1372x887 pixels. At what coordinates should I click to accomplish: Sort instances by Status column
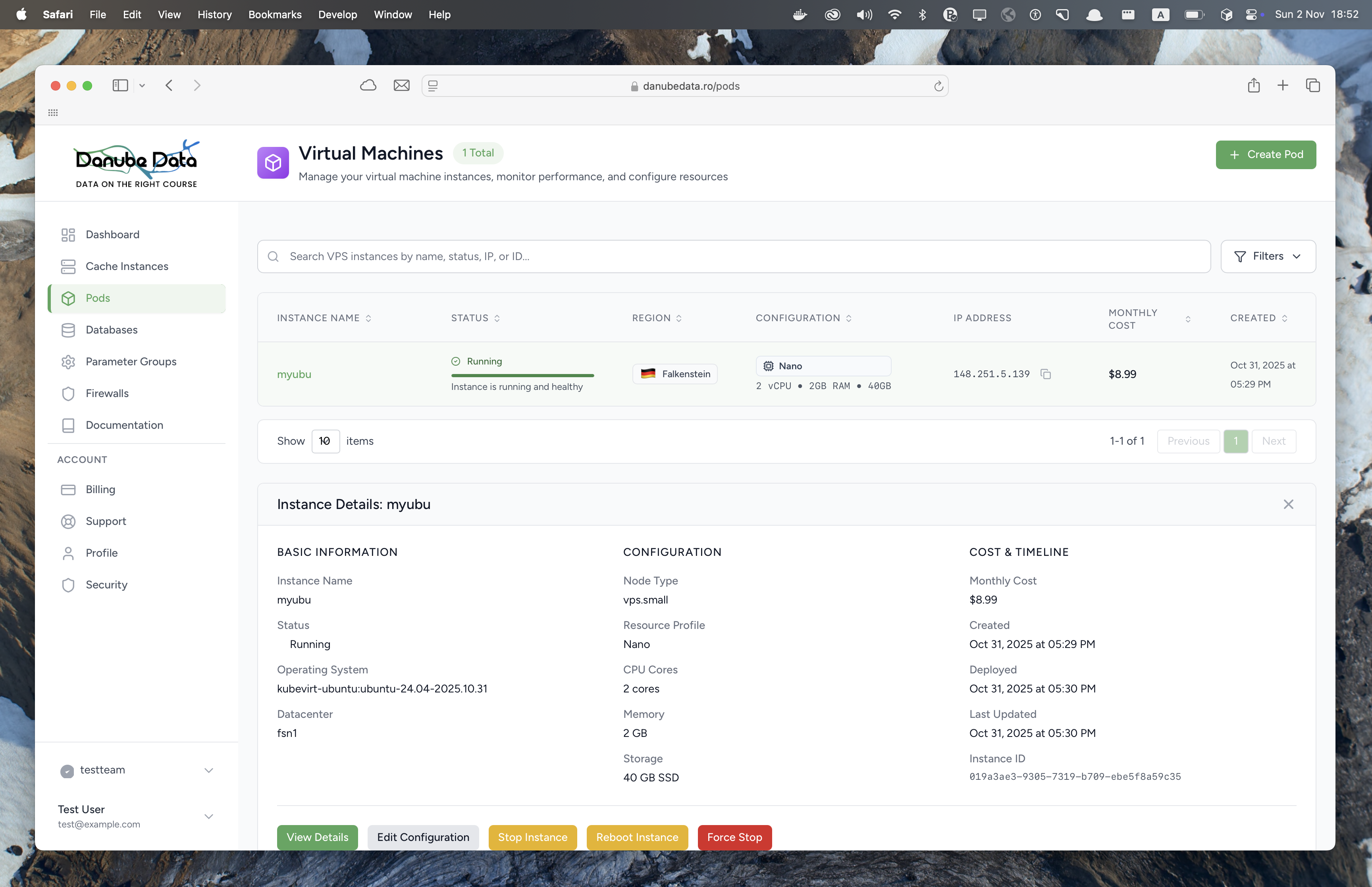click(497, 317)
